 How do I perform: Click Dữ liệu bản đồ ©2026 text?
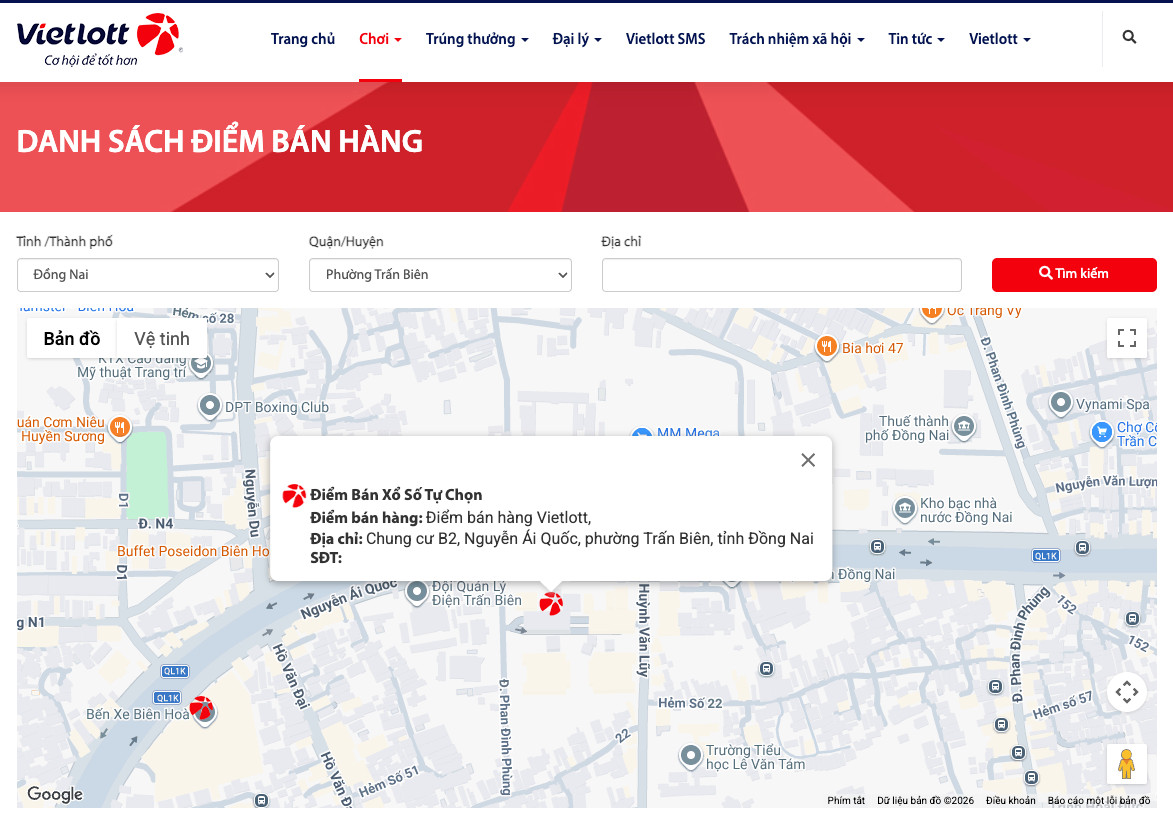click(x=925, y=800)
